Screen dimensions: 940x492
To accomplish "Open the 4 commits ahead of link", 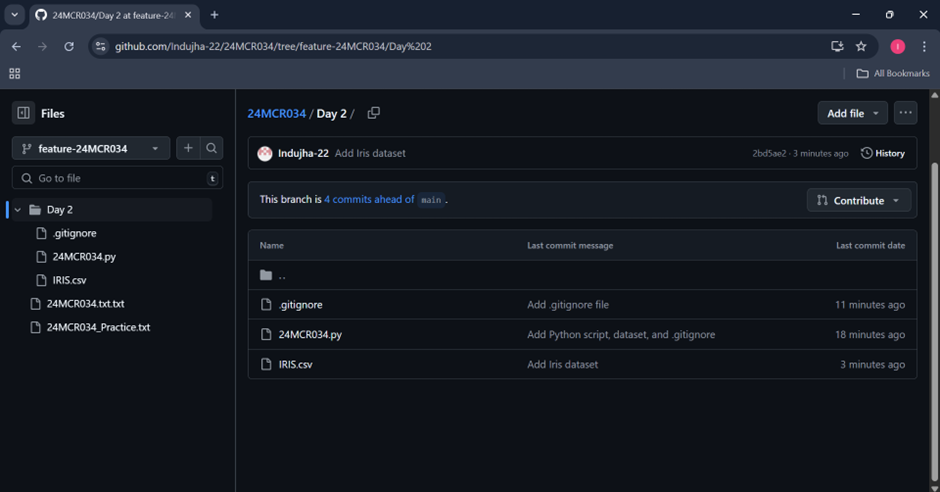I will click(x=369, y=200).
